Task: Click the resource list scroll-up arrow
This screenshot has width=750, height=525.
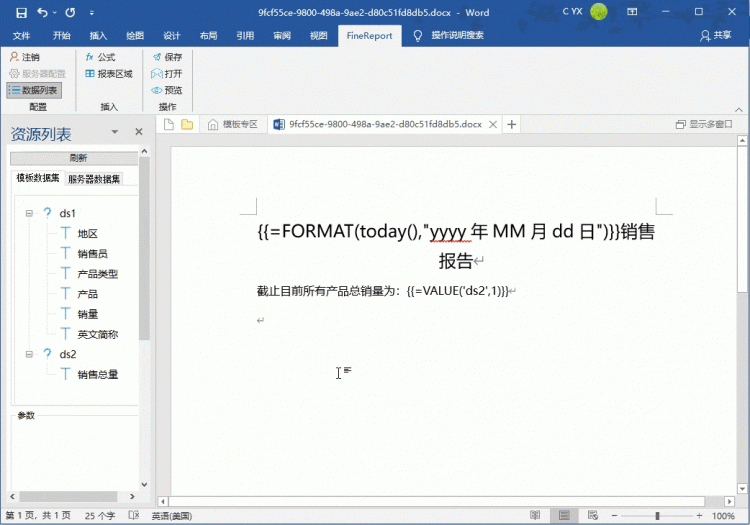Action: (144, 151)
